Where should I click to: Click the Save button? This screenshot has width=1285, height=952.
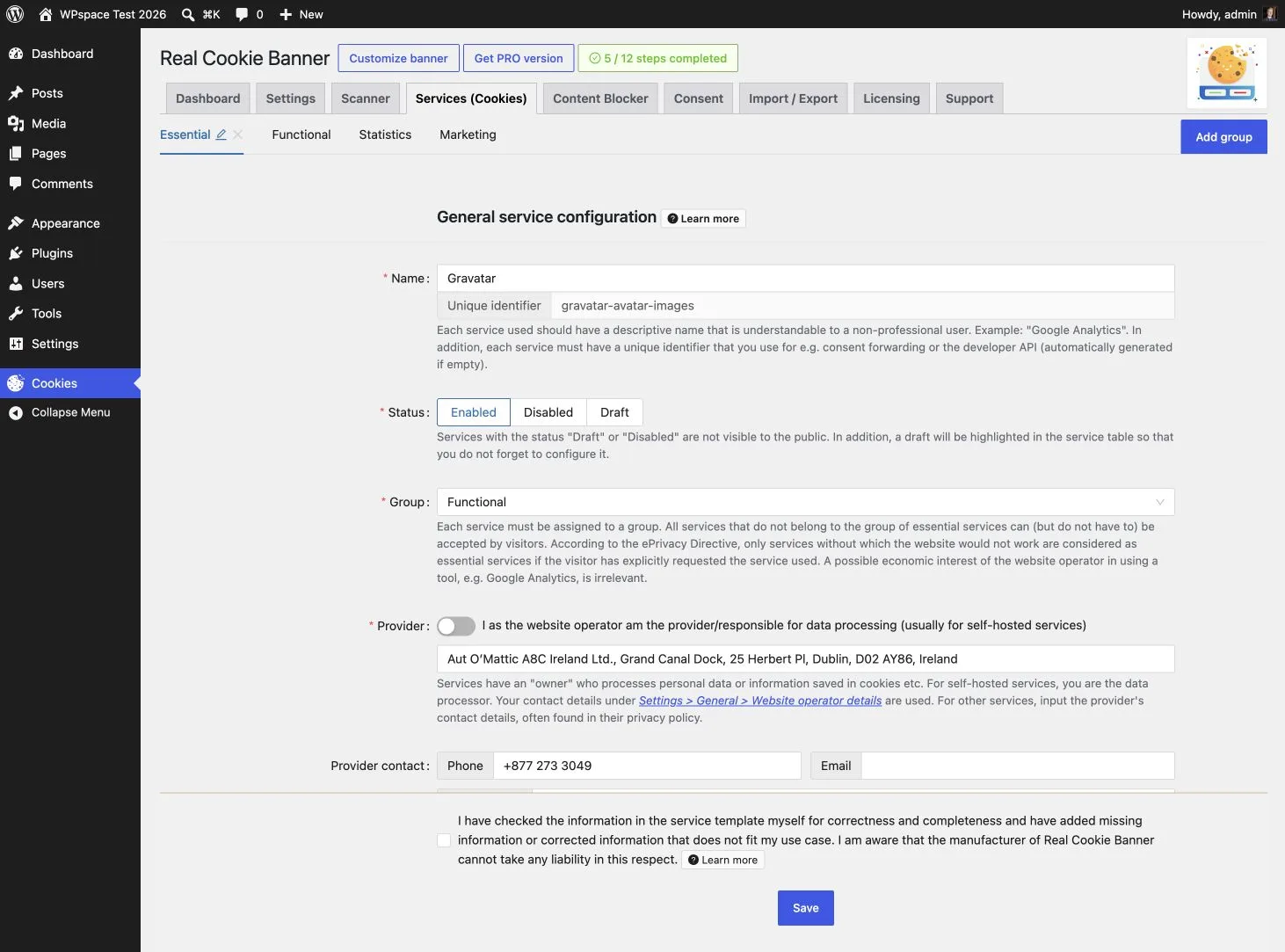806,908
